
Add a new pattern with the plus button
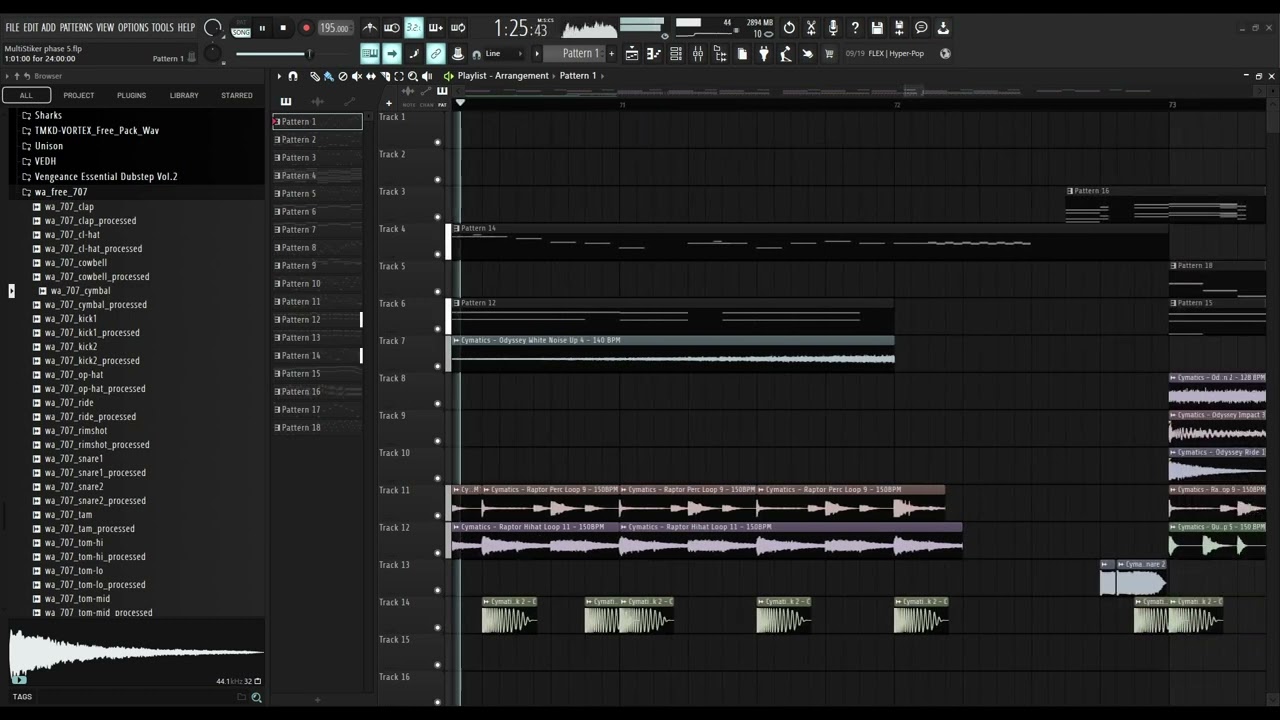pyautogui.click(x=611, y=53)
